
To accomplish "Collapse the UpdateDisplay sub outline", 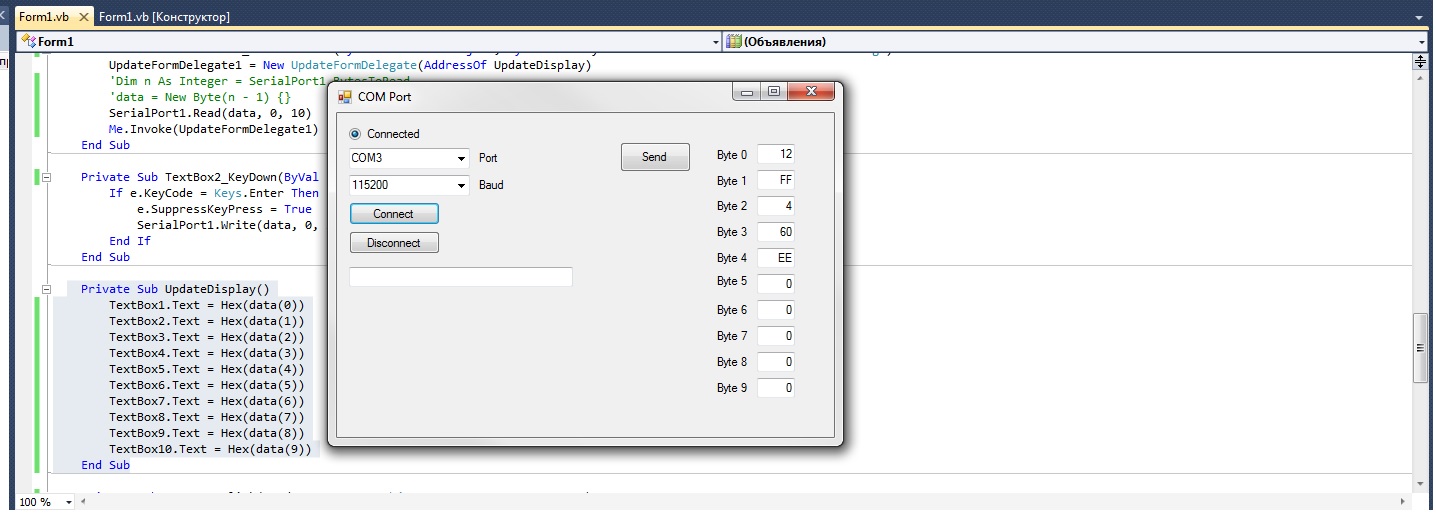I will click(46, 289).
